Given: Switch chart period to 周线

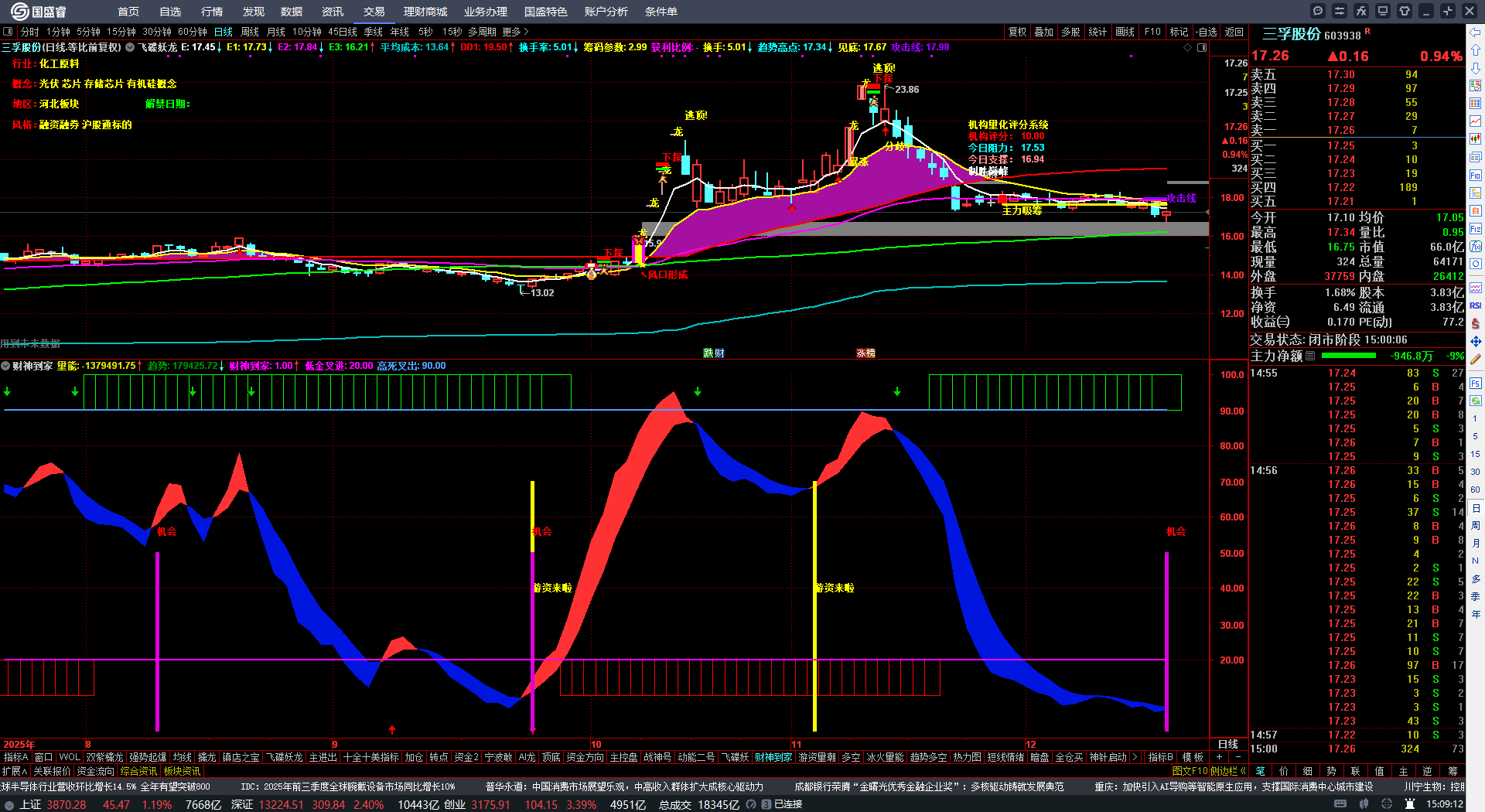Looking at the screenshot, I should tap(250, 32).
